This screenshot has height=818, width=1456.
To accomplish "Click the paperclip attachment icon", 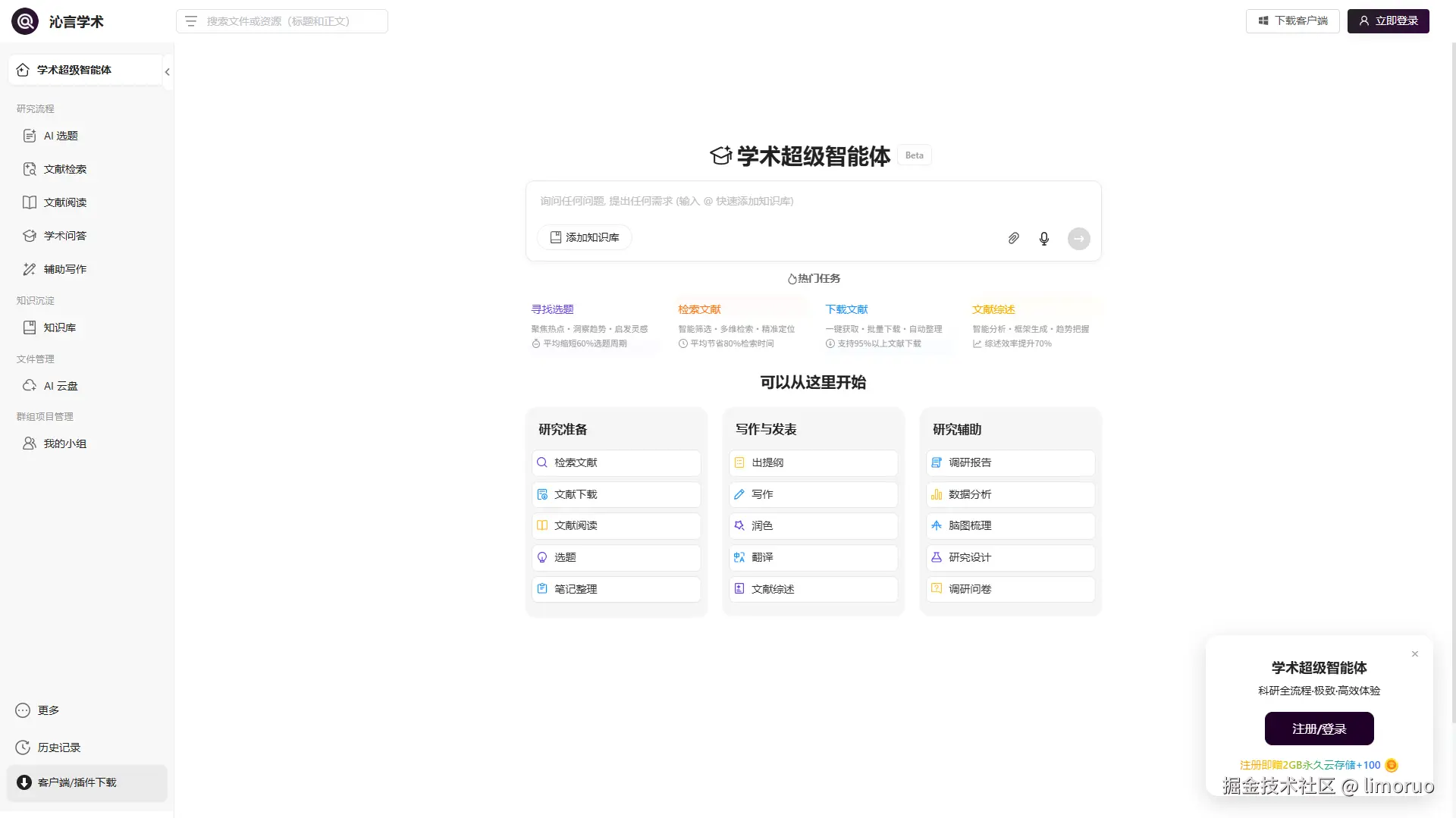I will click(x=1013, y=238).
